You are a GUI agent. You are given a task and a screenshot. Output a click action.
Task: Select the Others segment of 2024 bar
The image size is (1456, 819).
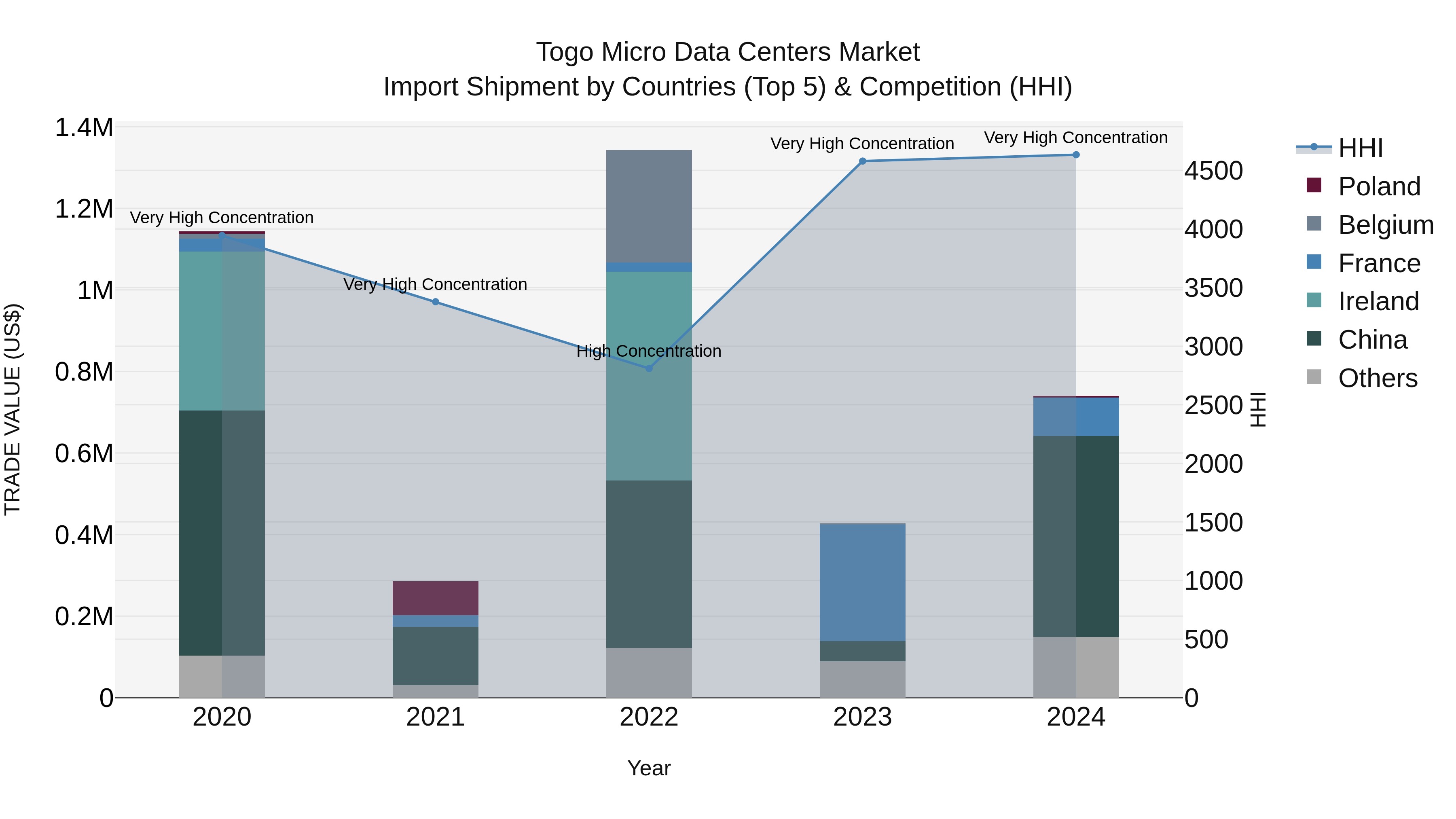[1076, 667]
